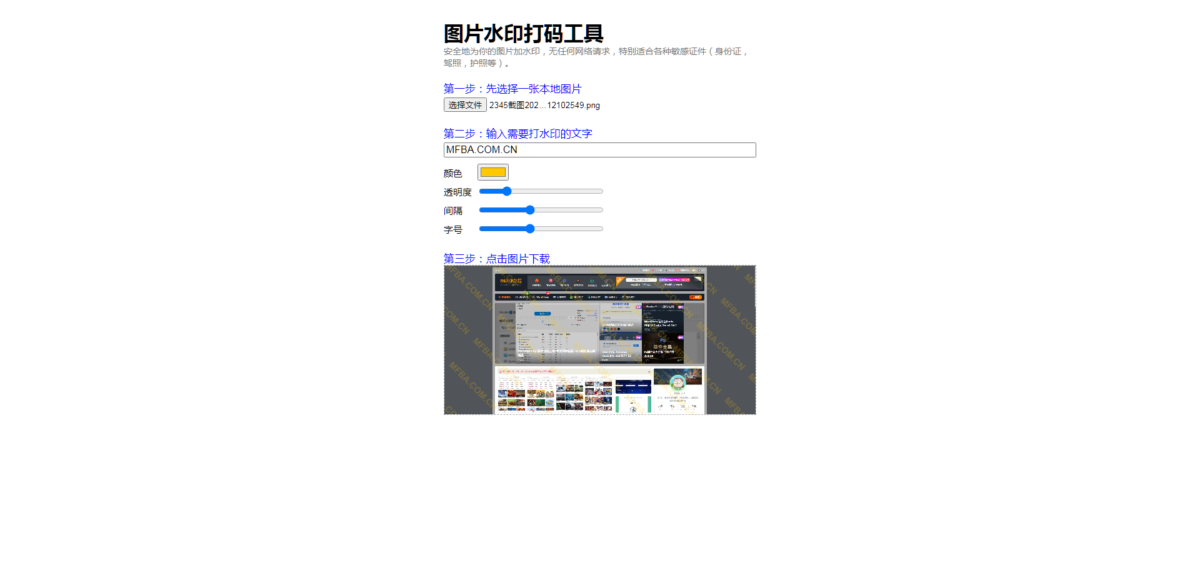Click the 第三步：点击图片下载 label
The width and height of the screenshot is (1200, 573).
point(497,258)
